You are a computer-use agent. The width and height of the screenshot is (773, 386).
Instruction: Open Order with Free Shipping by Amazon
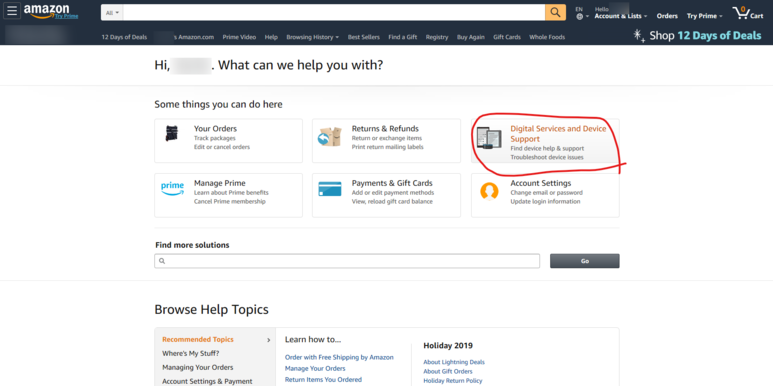pos(339,357)
